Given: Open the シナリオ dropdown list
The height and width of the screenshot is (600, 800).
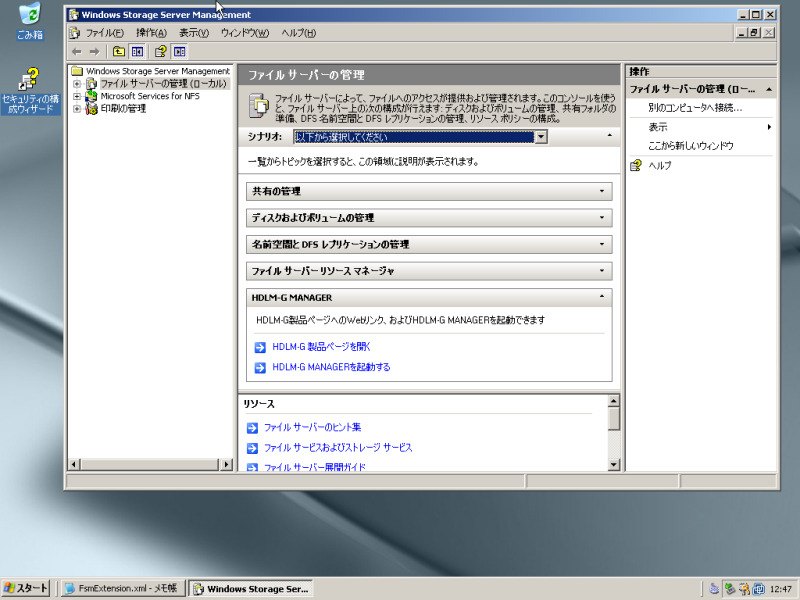Looking at the screenshot, I should 541,137.
